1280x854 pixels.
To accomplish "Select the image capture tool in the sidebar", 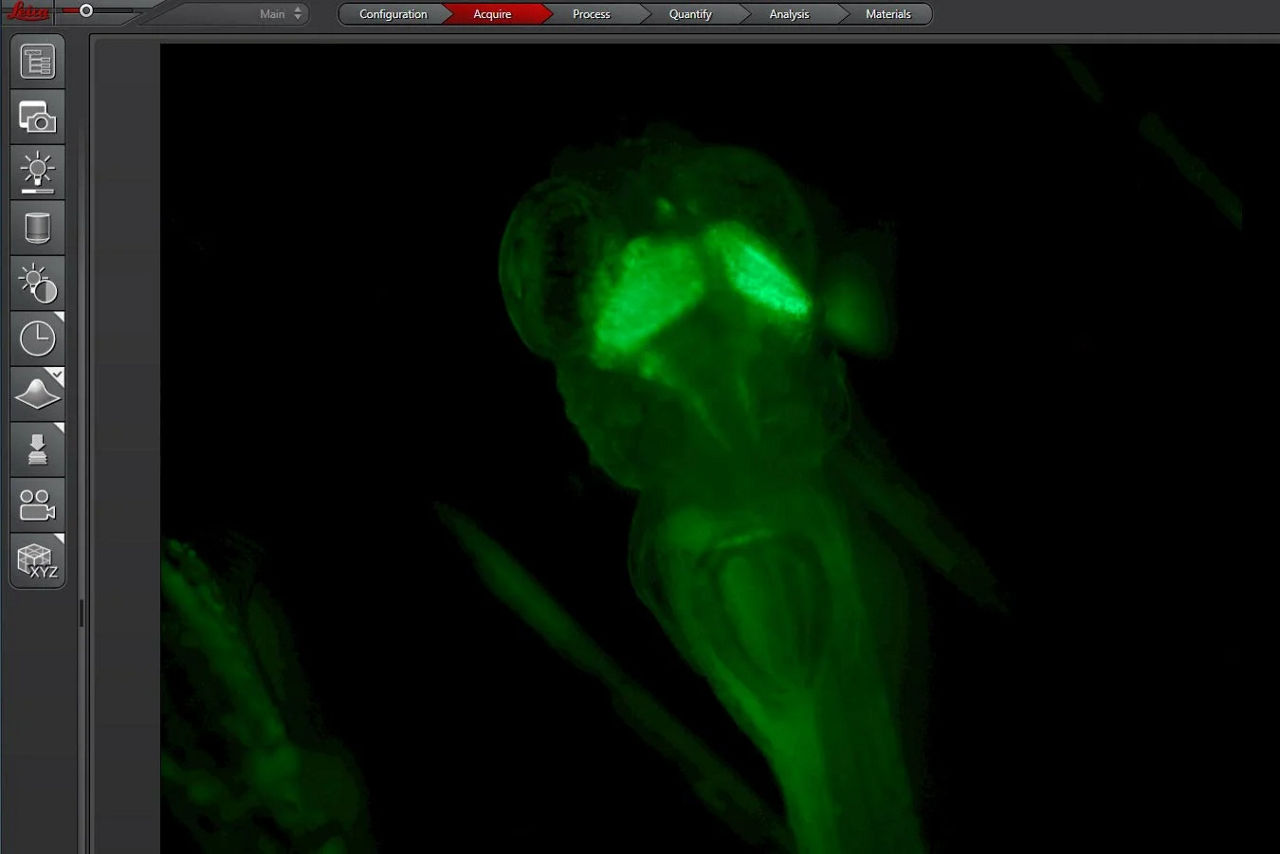I will (x=37, y=116).
